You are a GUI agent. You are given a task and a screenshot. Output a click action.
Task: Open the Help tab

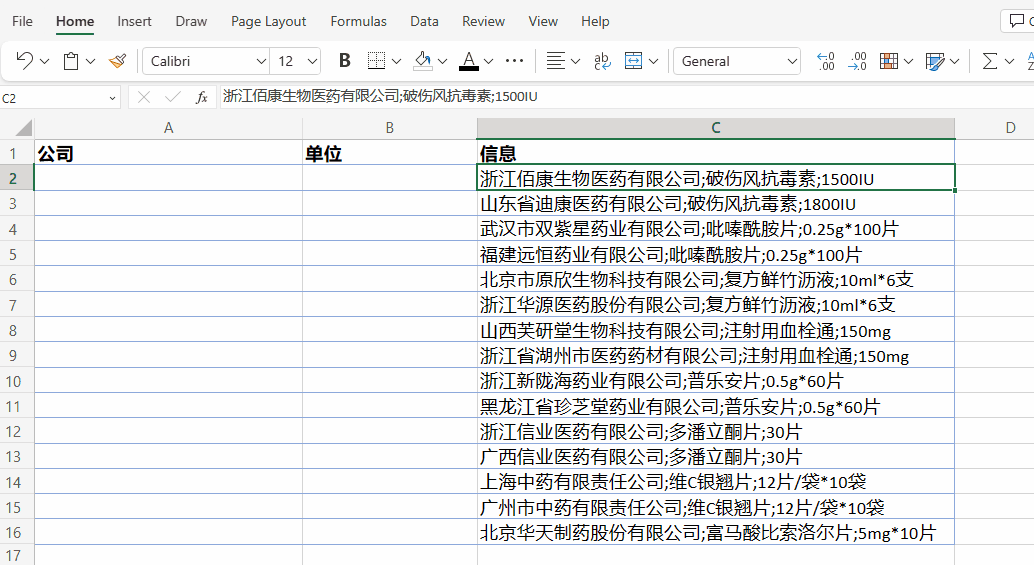595,21
